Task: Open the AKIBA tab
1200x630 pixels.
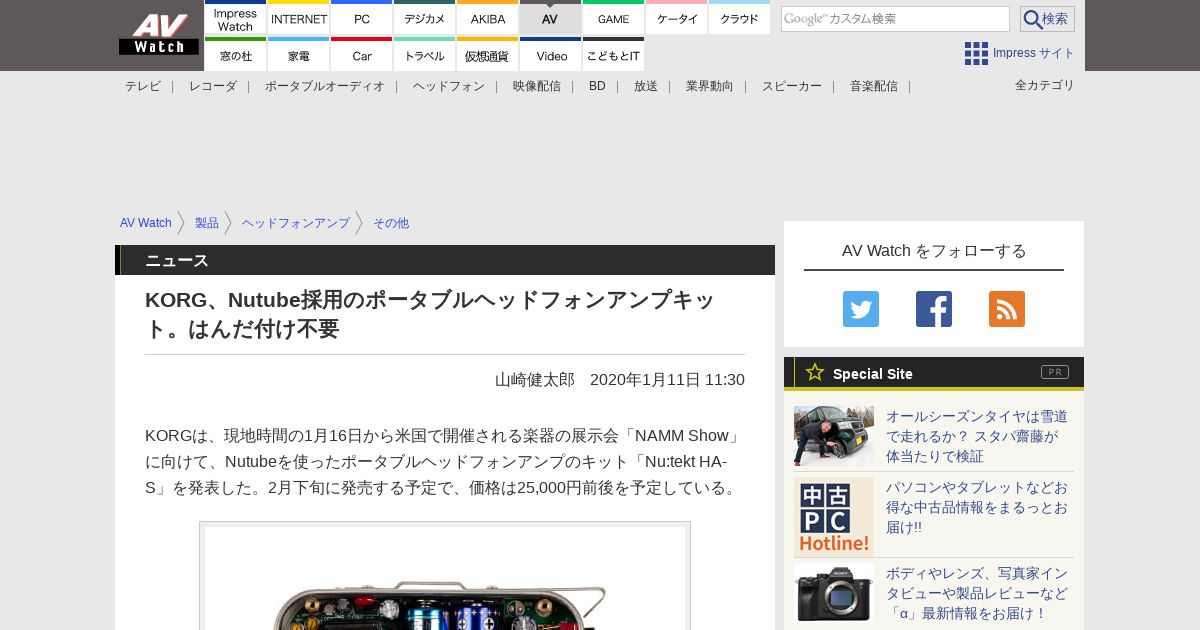Action: click(x=488, y=18)
